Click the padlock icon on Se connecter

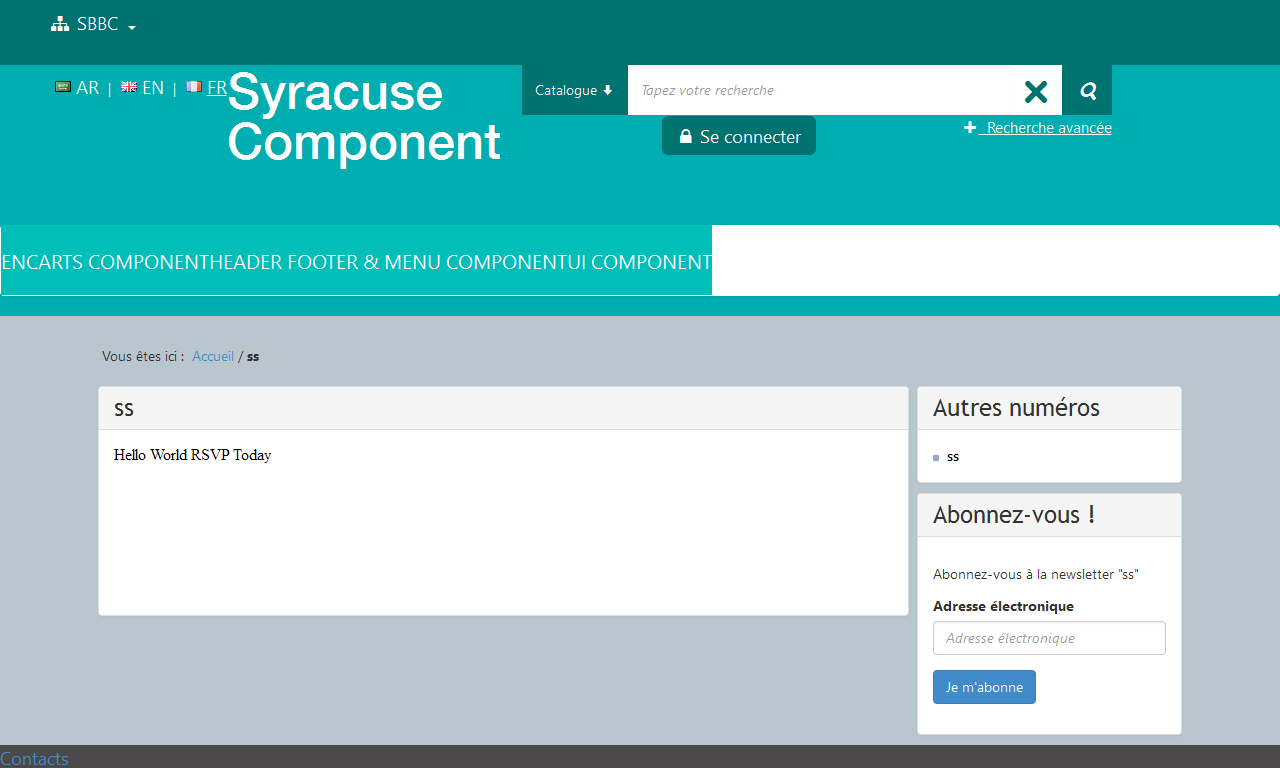(686, 137)
